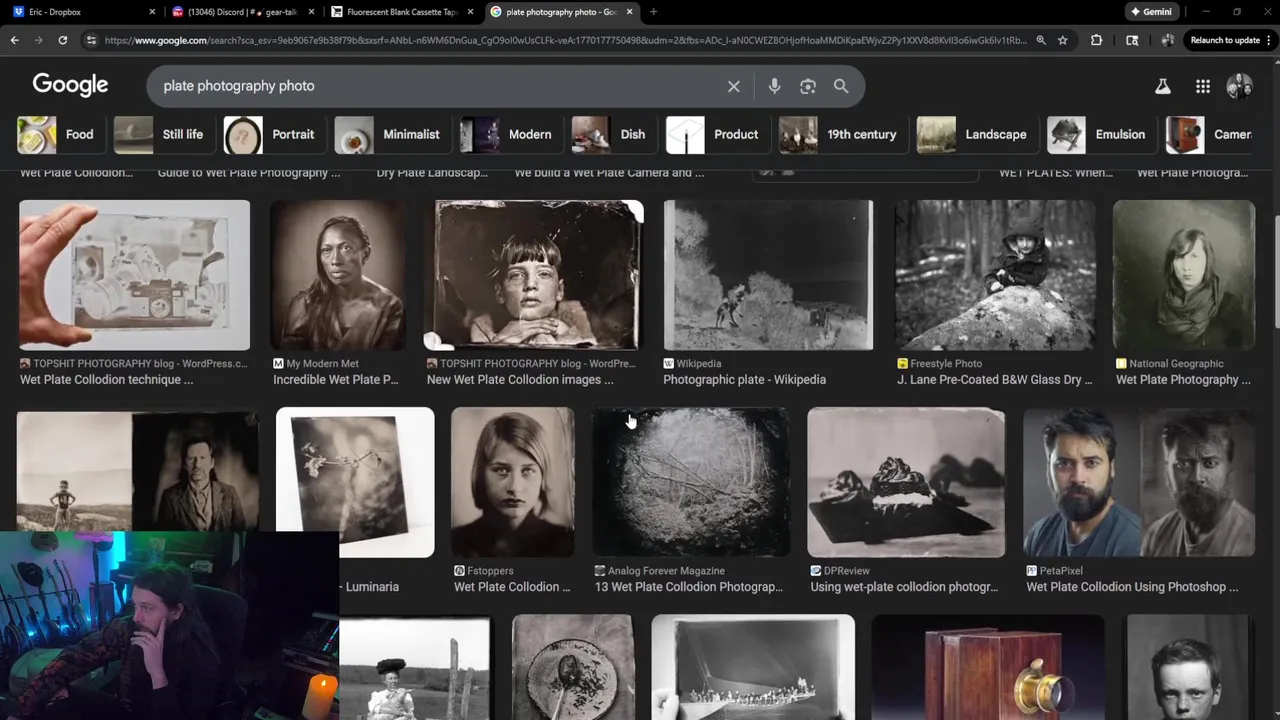Open Freestyle Photo child on rock thumbnail
The height and width of the screenshot is (720, 1280).
tap(995, 275)
